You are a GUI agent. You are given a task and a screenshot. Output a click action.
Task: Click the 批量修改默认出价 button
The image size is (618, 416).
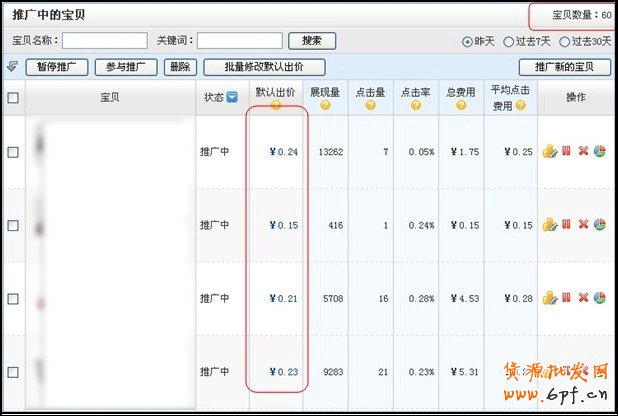coord(254,67)
